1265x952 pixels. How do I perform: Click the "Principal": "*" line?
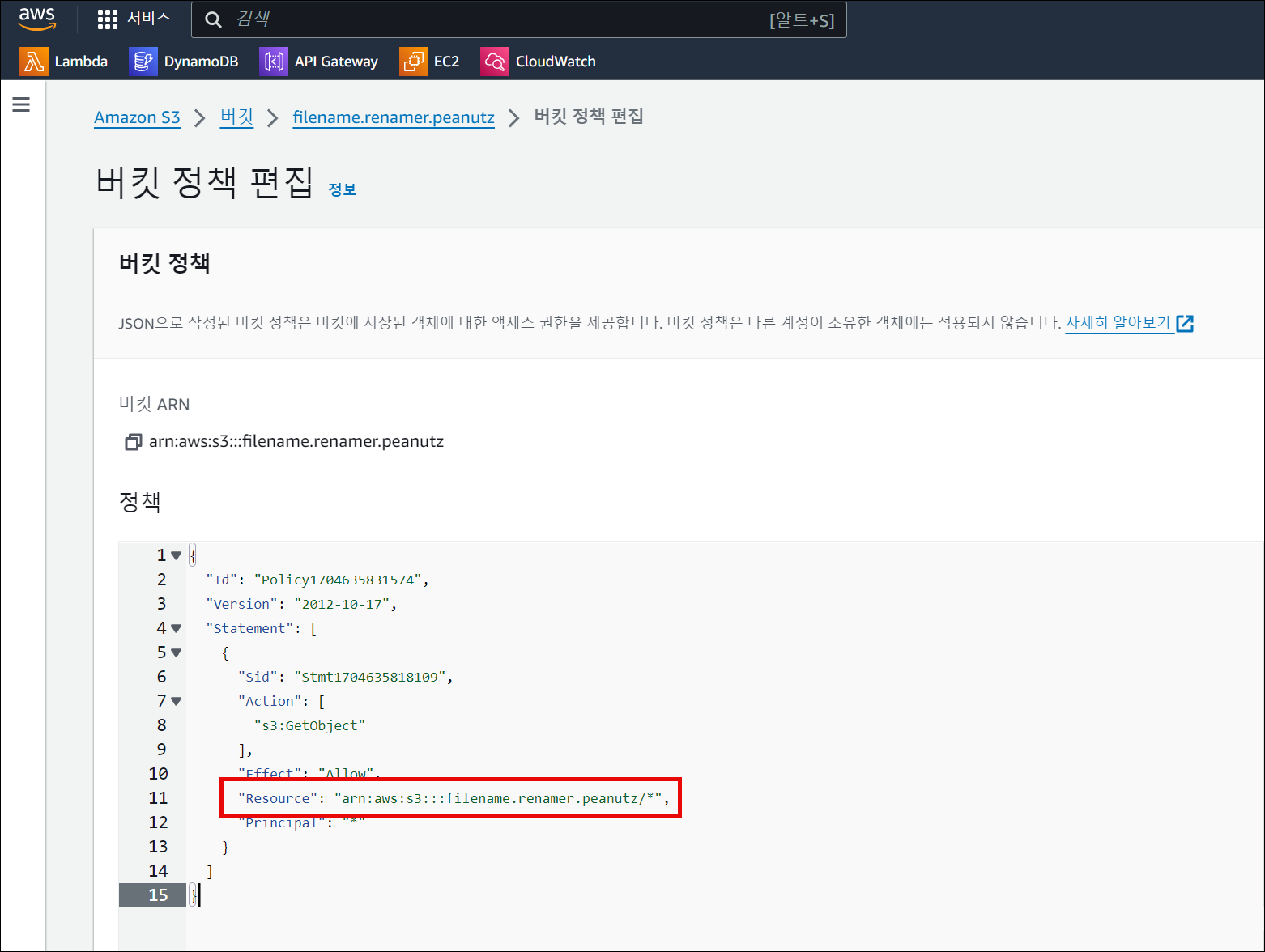tap(301, 822)
